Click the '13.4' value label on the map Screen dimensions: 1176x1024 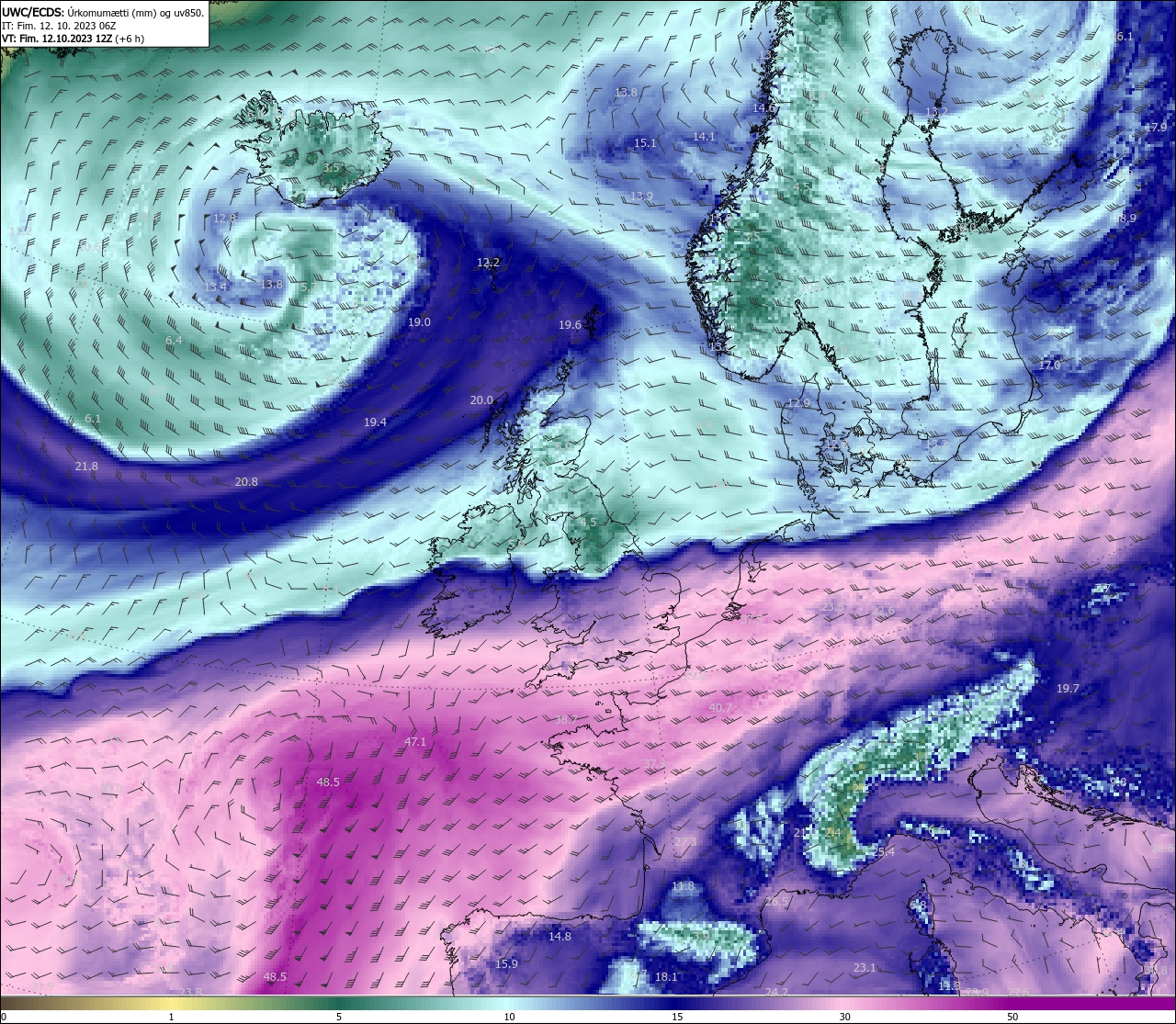pyautogui.click(x=215, y=287)
